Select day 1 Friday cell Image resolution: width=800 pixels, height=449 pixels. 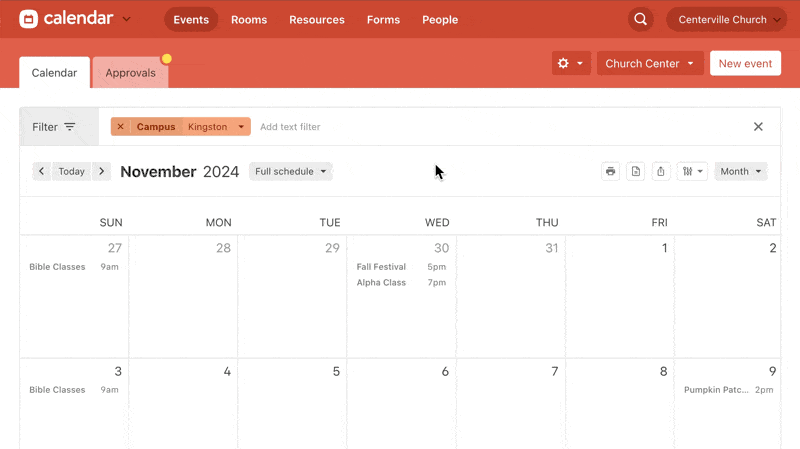pyautogui.click(x=620, y=296)
